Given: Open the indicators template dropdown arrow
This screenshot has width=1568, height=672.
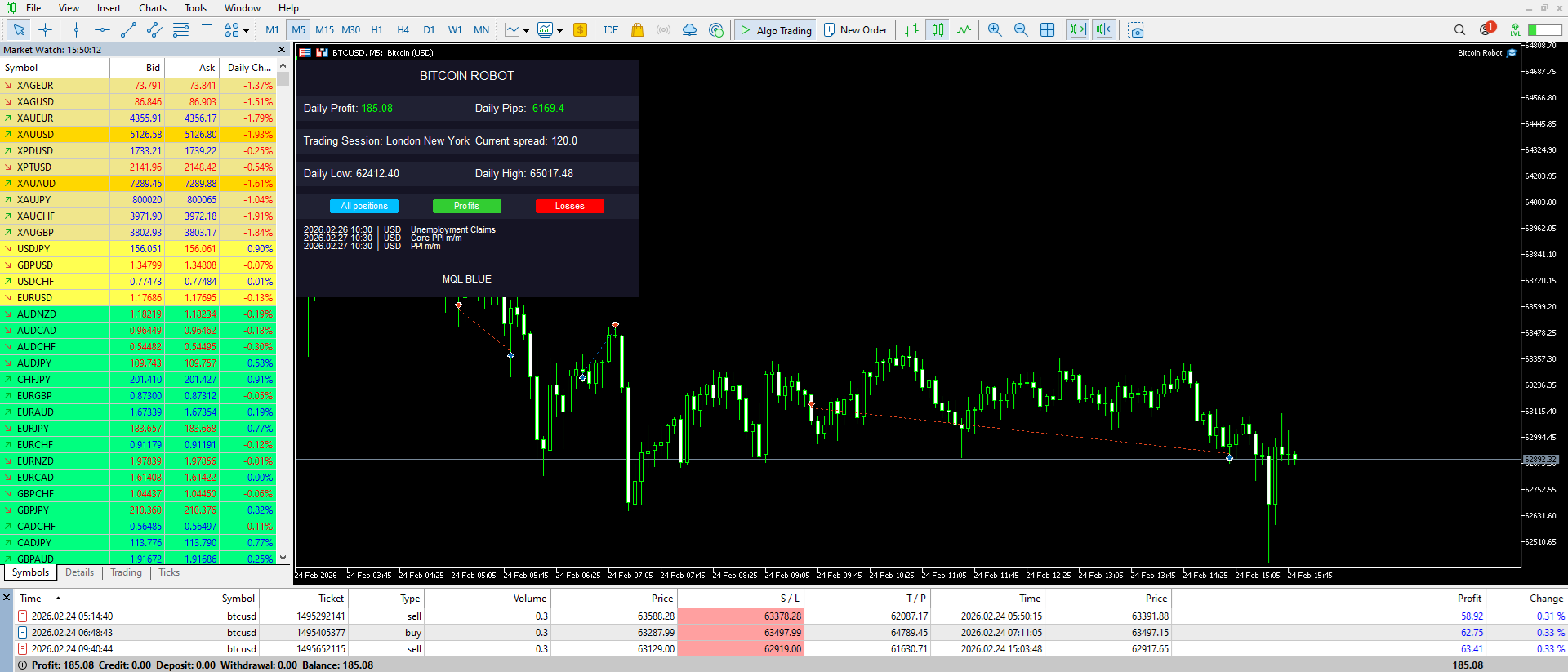Looking at the screenshot, I should click(x=559, y=31).
